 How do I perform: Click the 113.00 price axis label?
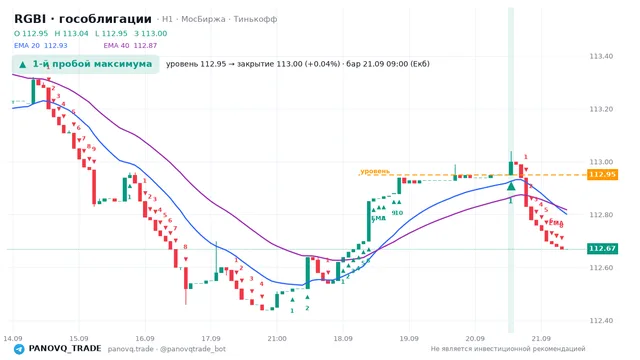[601, 162]
